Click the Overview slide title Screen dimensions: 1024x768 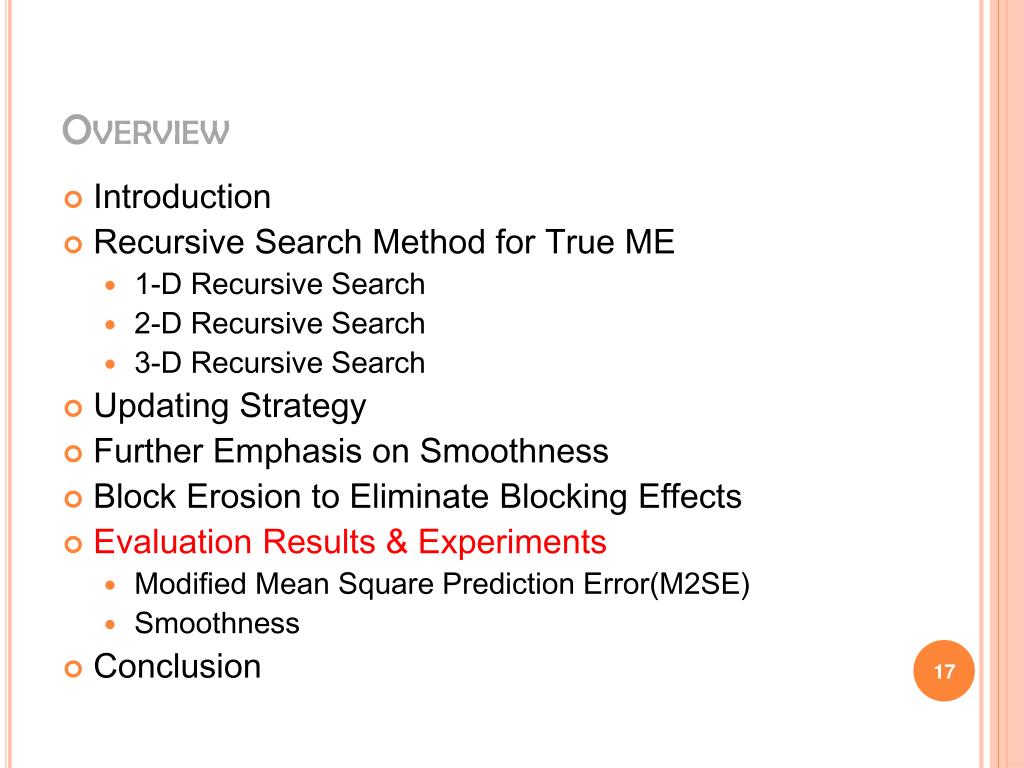pyautogui.click(x=146, y=130)
